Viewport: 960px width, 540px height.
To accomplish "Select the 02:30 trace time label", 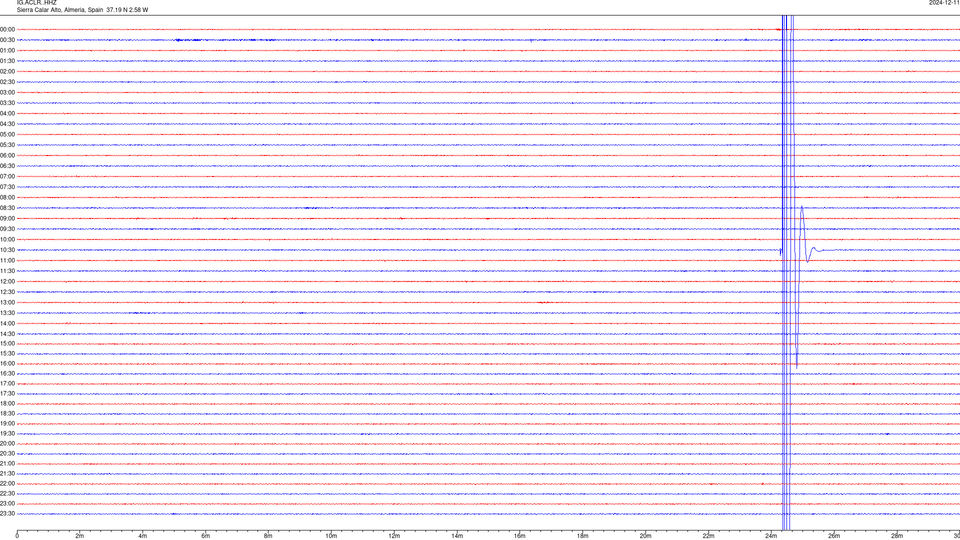I will [x=7, y=82].
